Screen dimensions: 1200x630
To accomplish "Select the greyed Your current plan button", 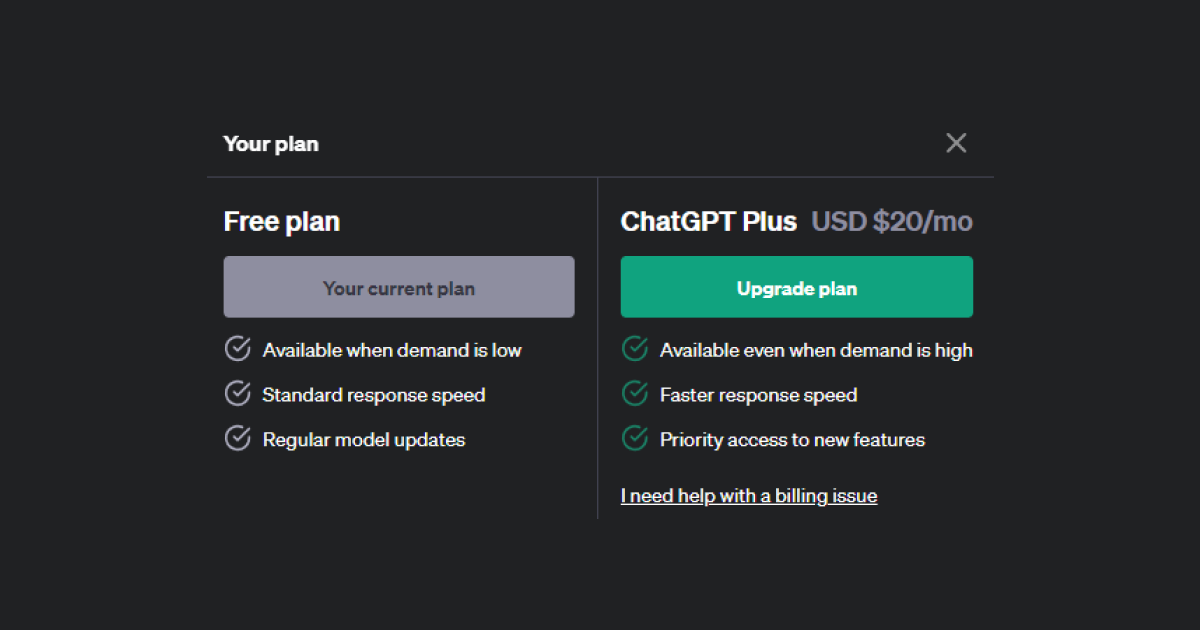I will [x=399, y=287].
